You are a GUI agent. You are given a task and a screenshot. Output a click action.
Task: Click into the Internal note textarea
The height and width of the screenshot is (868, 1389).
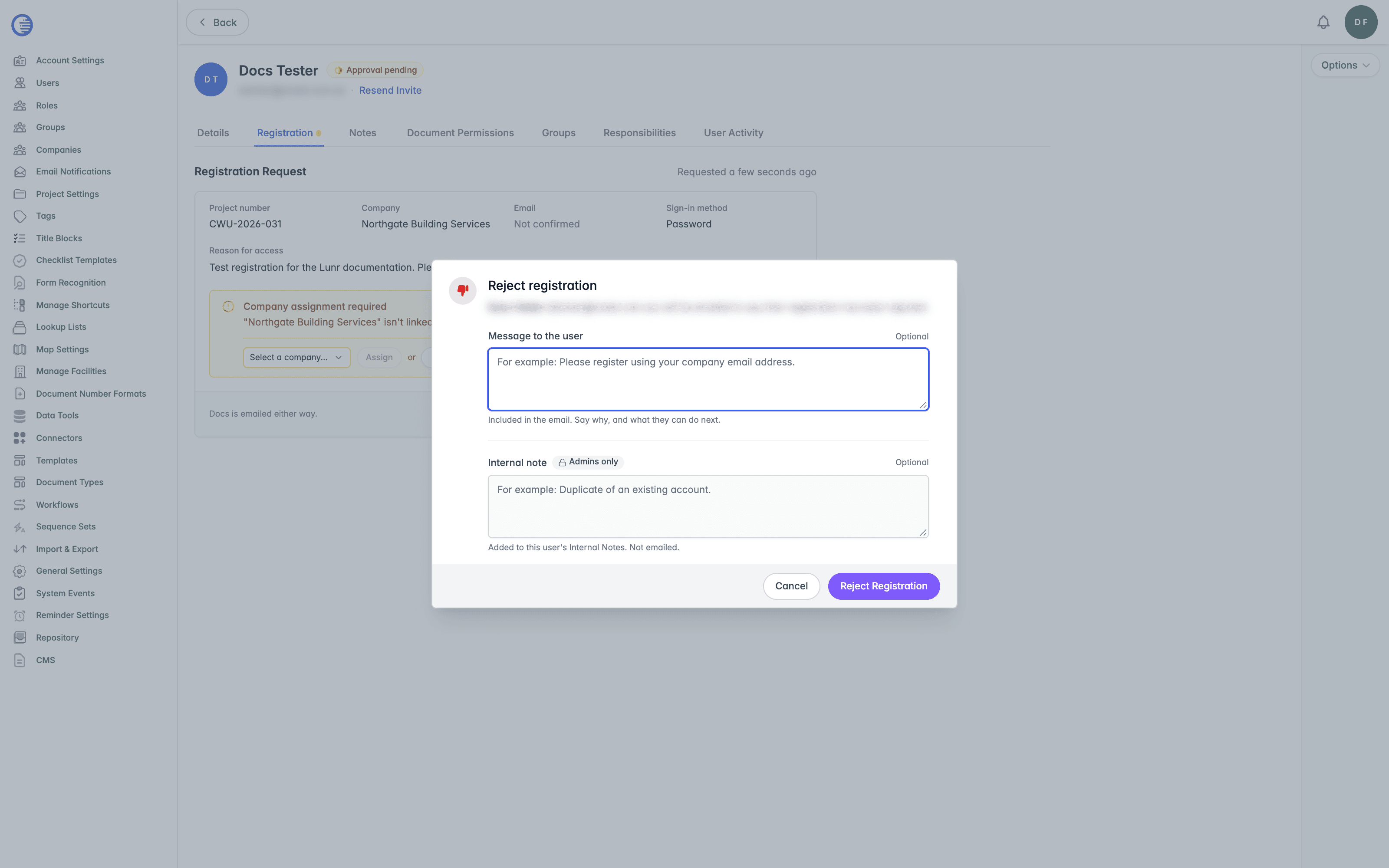click(x=708, y=506)
